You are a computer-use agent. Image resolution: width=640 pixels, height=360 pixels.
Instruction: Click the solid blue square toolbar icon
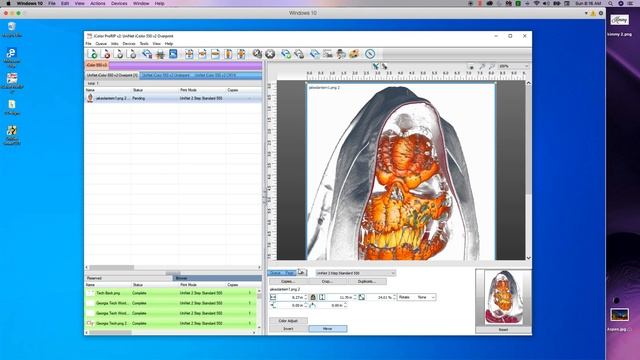173,54
